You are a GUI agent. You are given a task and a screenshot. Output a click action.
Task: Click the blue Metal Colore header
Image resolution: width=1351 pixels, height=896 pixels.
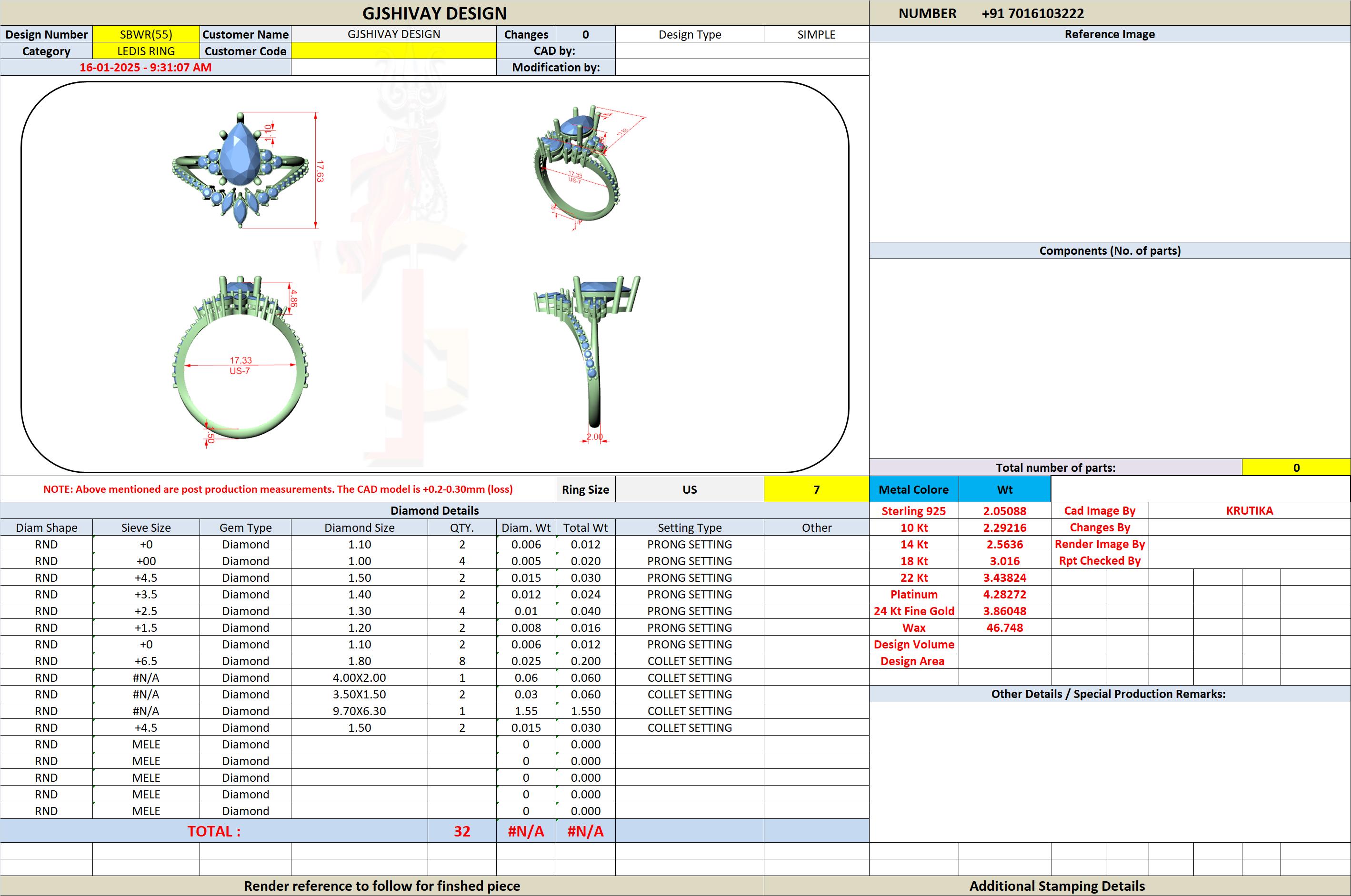[x=913, y=489]
